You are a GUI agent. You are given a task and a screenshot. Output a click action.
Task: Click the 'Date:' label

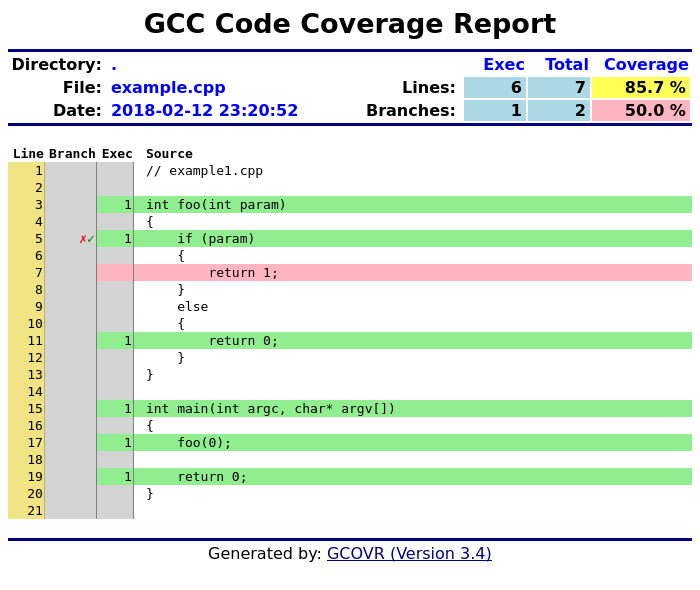click(x=77, y=110)
